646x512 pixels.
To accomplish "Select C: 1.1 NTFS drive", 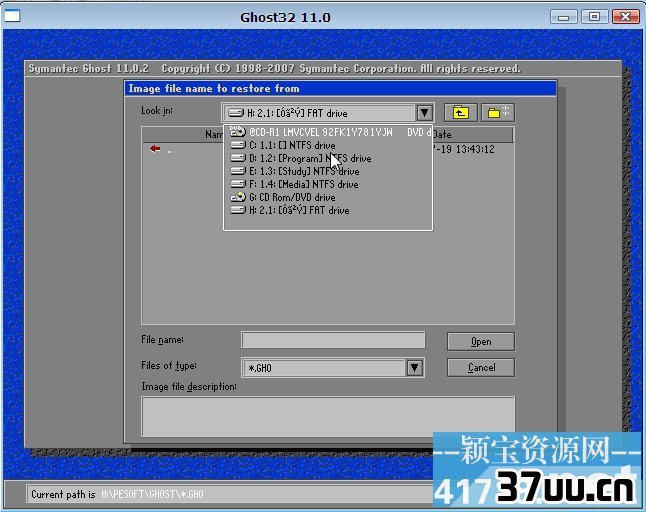I will point(328,145).
